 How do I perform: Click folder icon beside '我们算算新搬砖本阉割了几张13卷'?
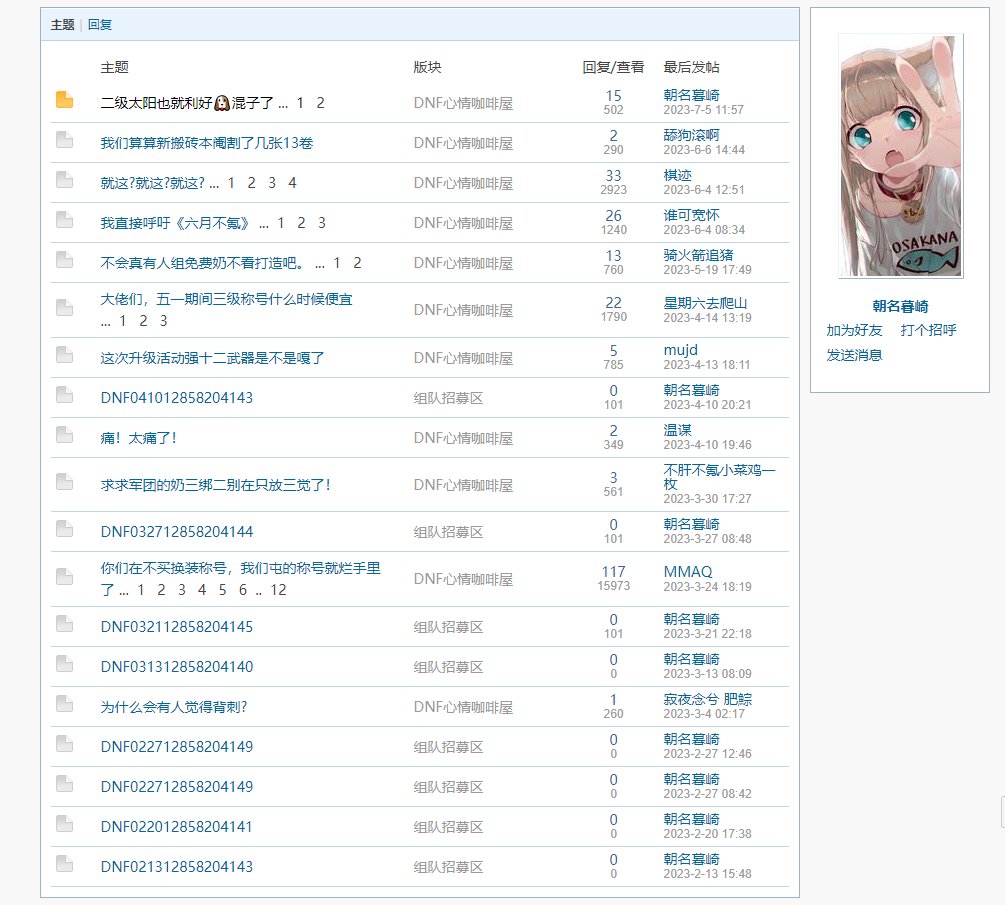64,140
